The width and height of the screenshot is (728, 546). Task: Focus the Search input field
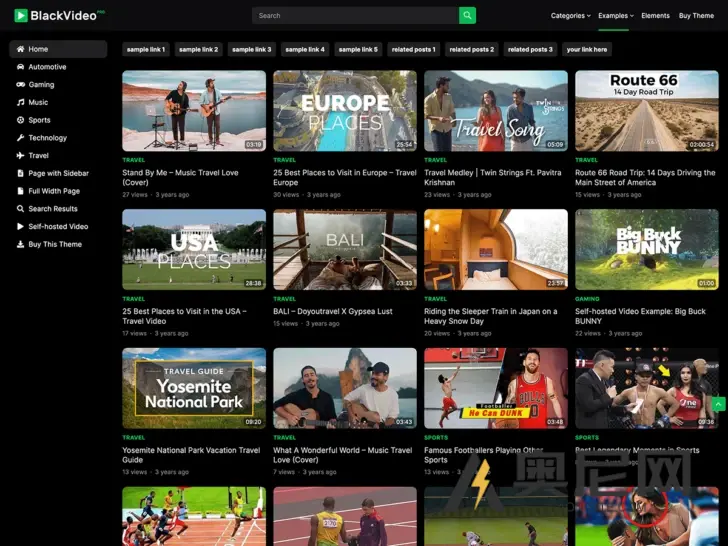355,15
